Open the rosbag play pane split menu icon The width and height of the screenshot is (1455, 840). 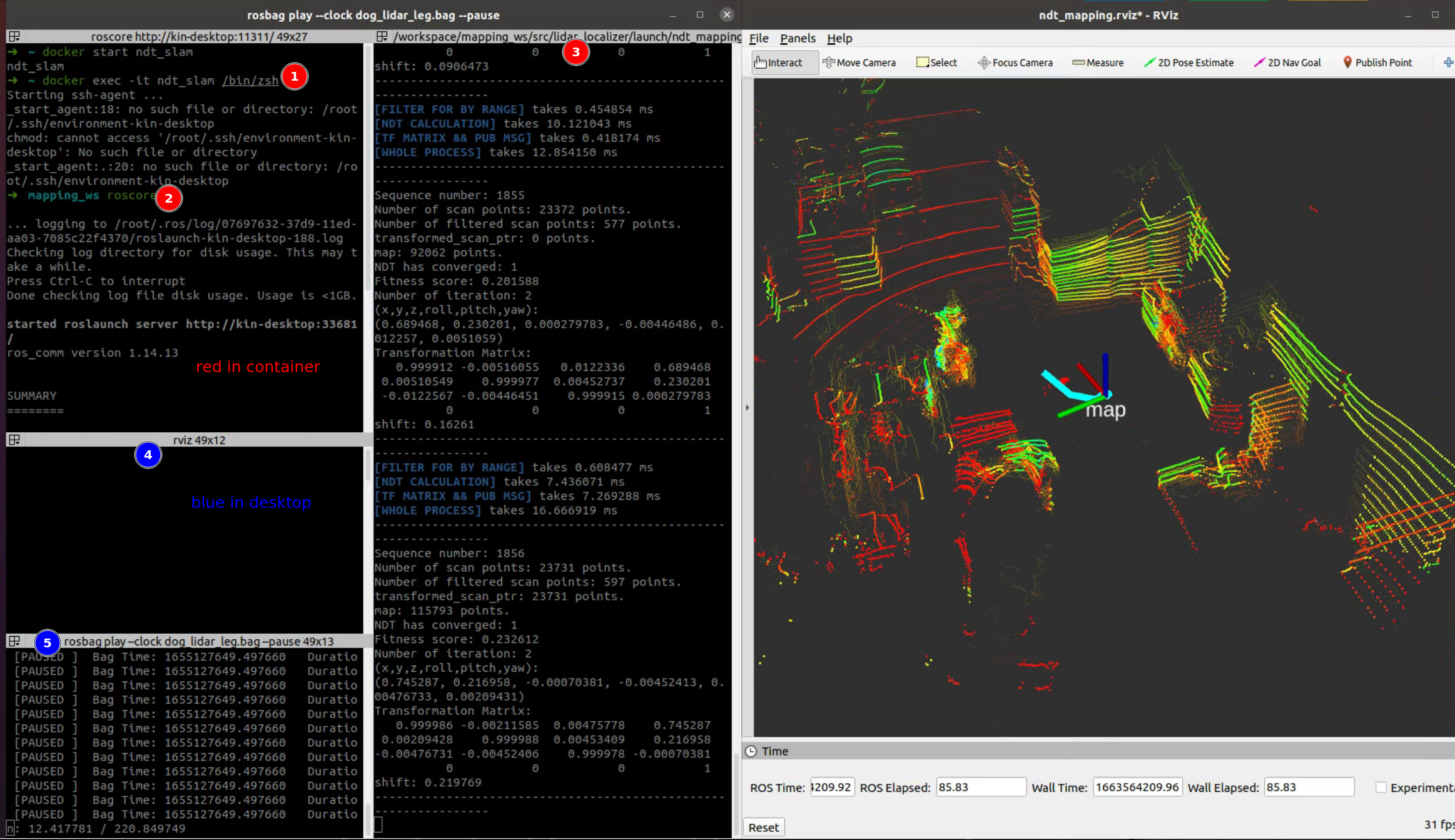(x=14, y=641)
